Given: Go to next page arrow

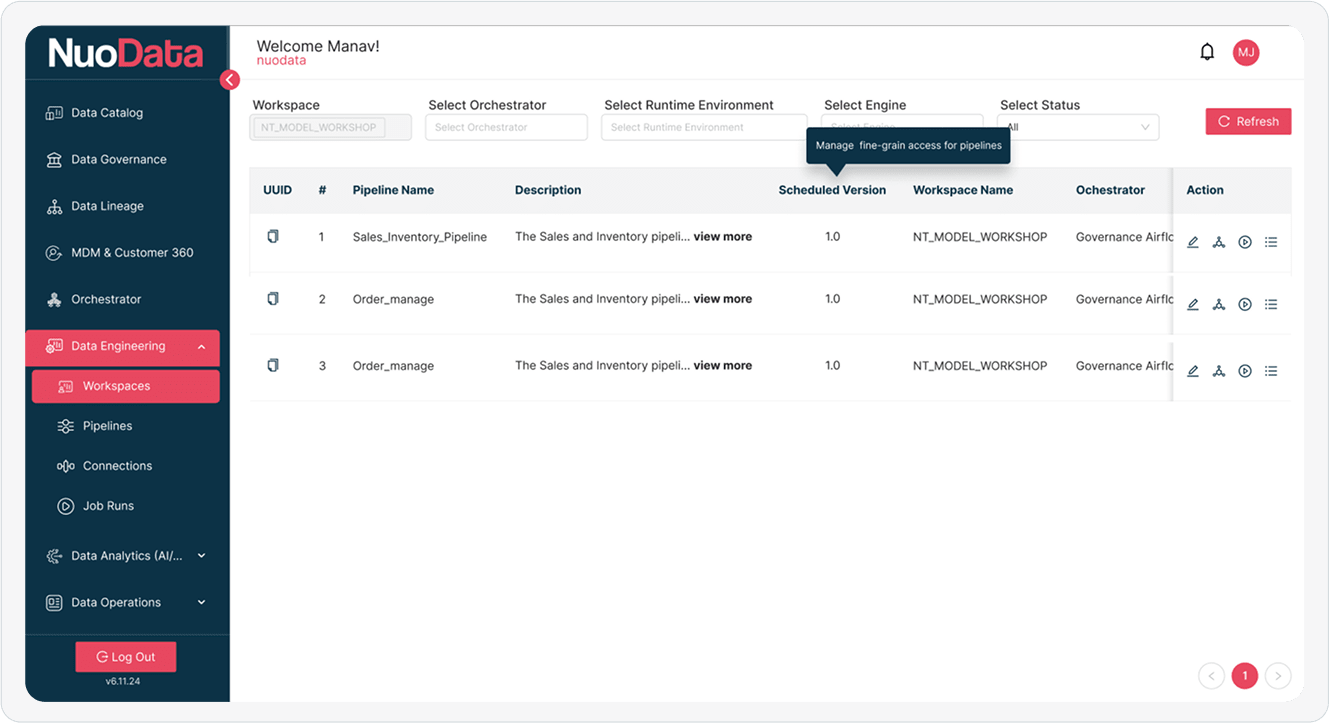Looking at the screenshot, I should (x=1278, y=676).
